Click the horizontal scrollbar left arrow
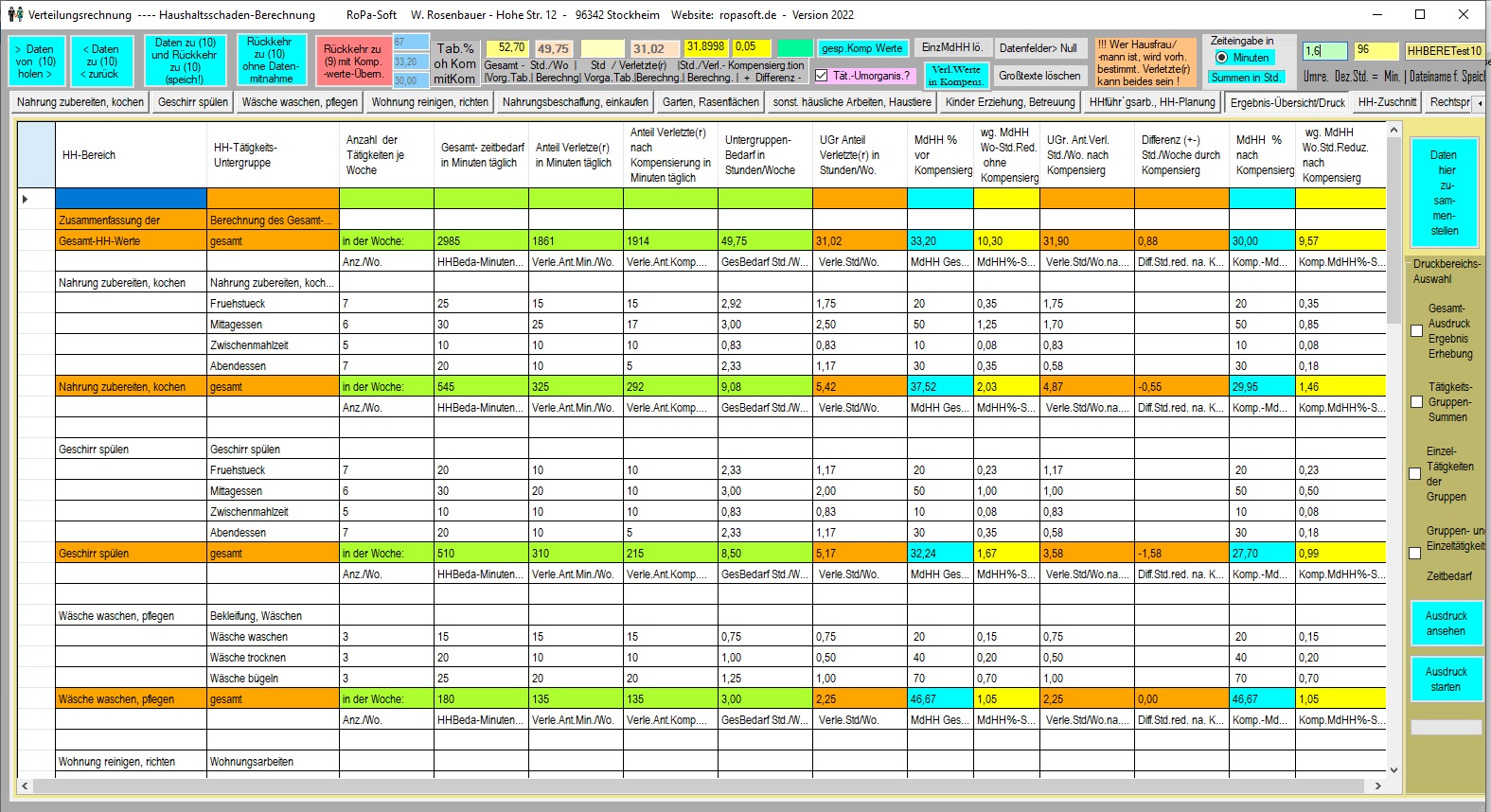1491x812 pixels. pos(25,786)
